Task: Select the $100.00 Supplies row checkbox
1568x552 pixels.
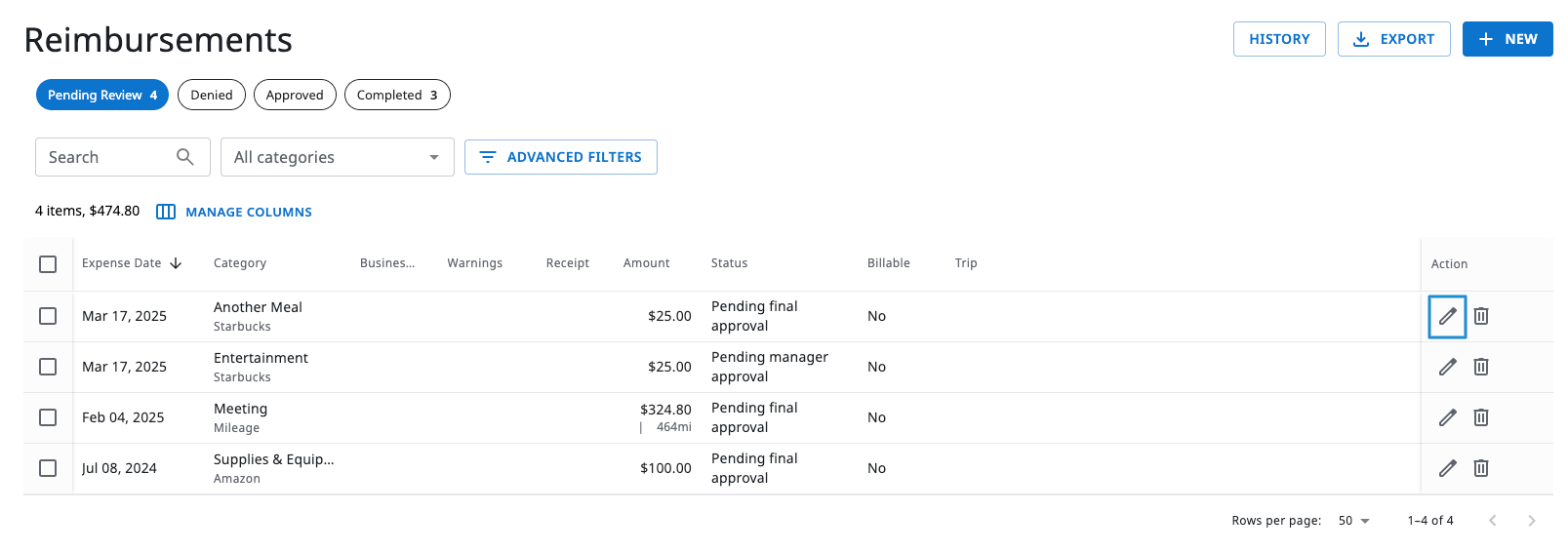Action: (48, 468)
